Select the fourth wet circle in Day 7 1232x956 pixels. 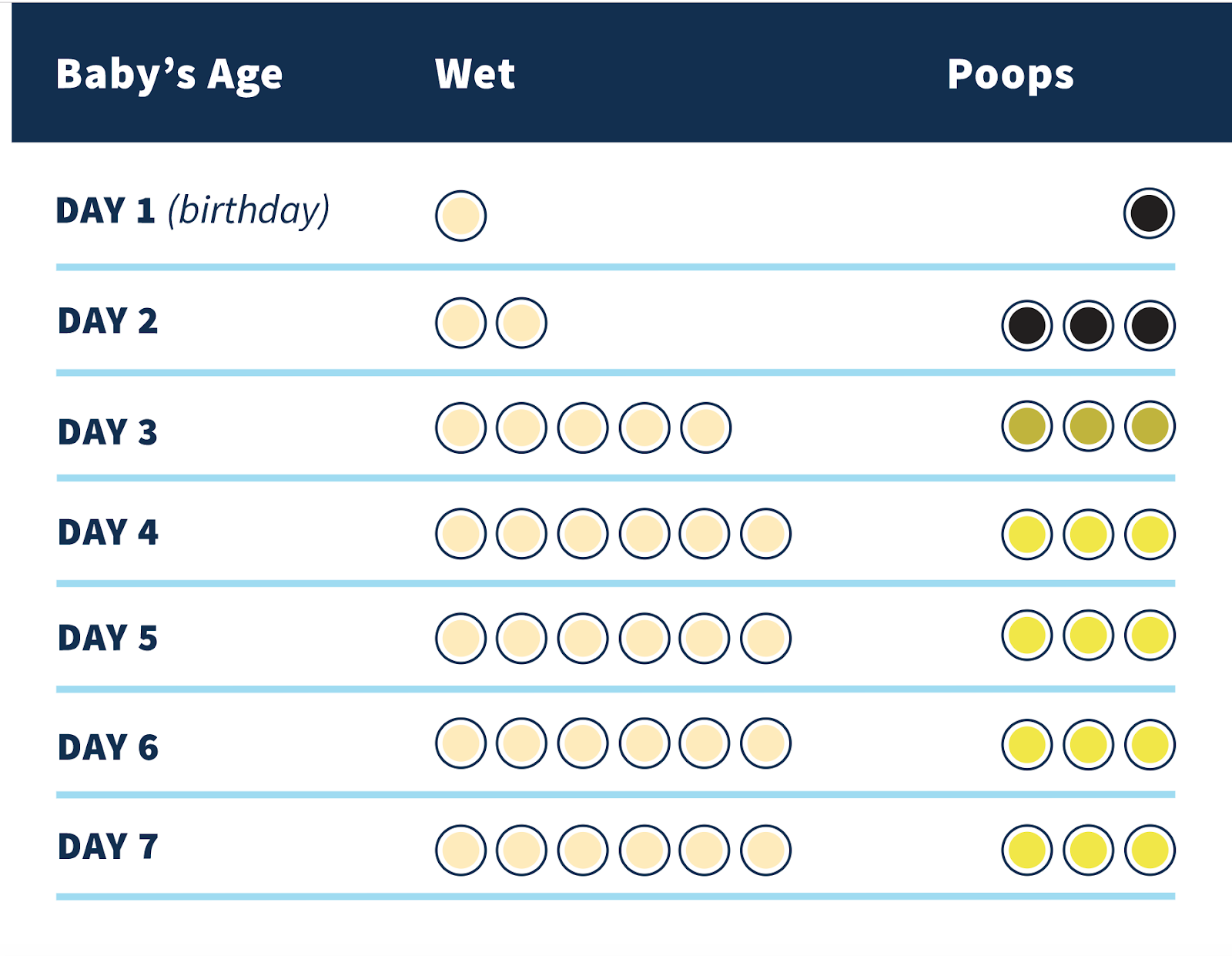click(x=644, y=850)
